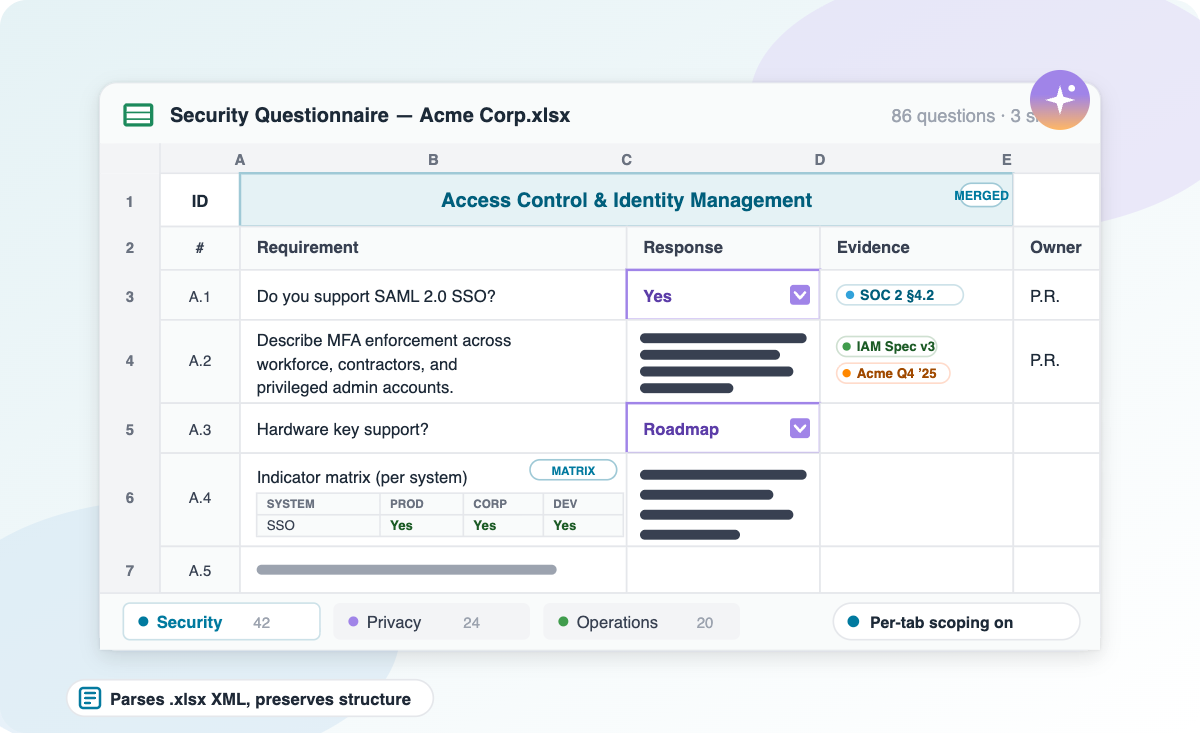Select column E header
The height and width of the screenshot is (733, 1200).
click(1007, 160)
